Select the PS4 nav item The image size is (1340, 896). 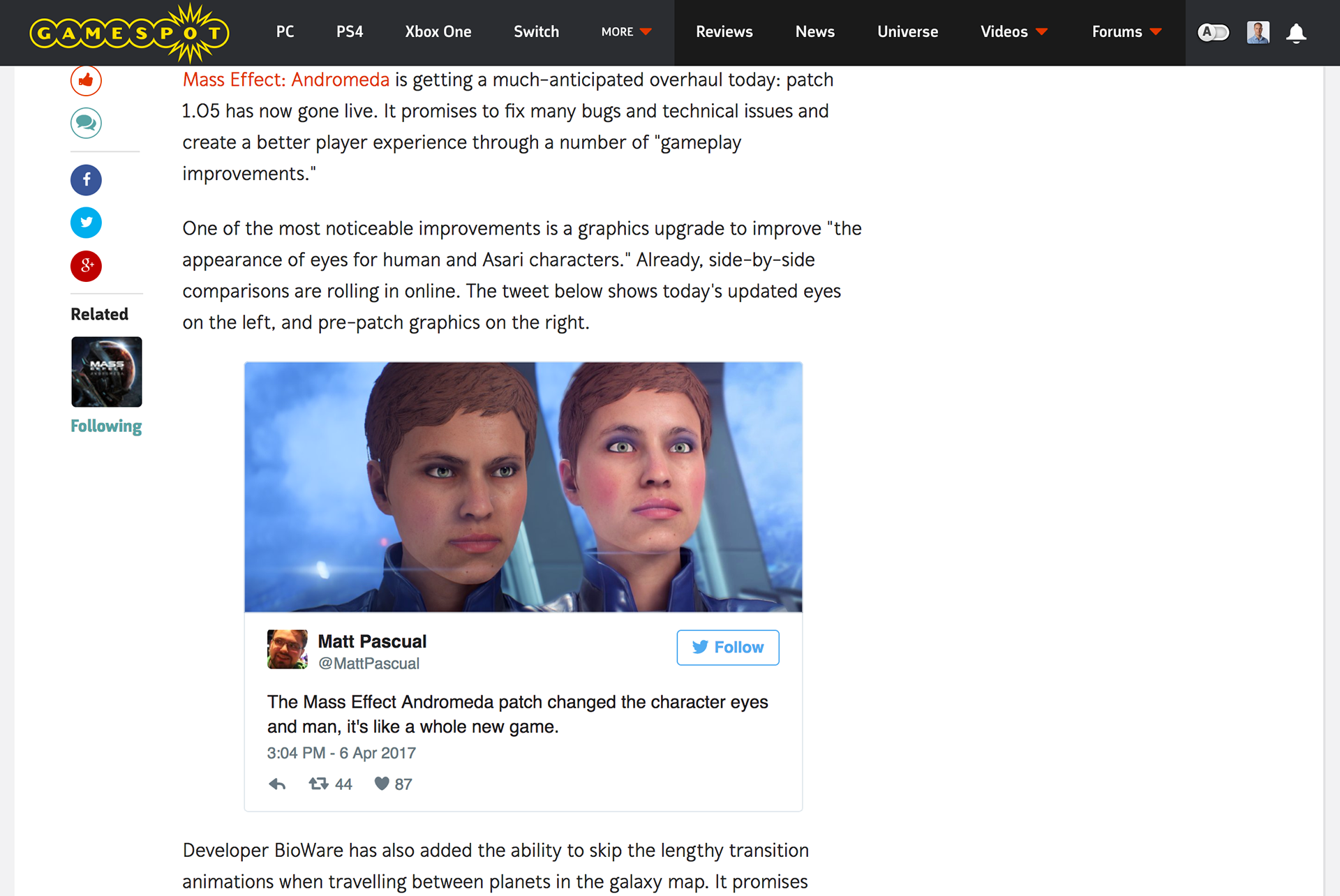[350, 32]
